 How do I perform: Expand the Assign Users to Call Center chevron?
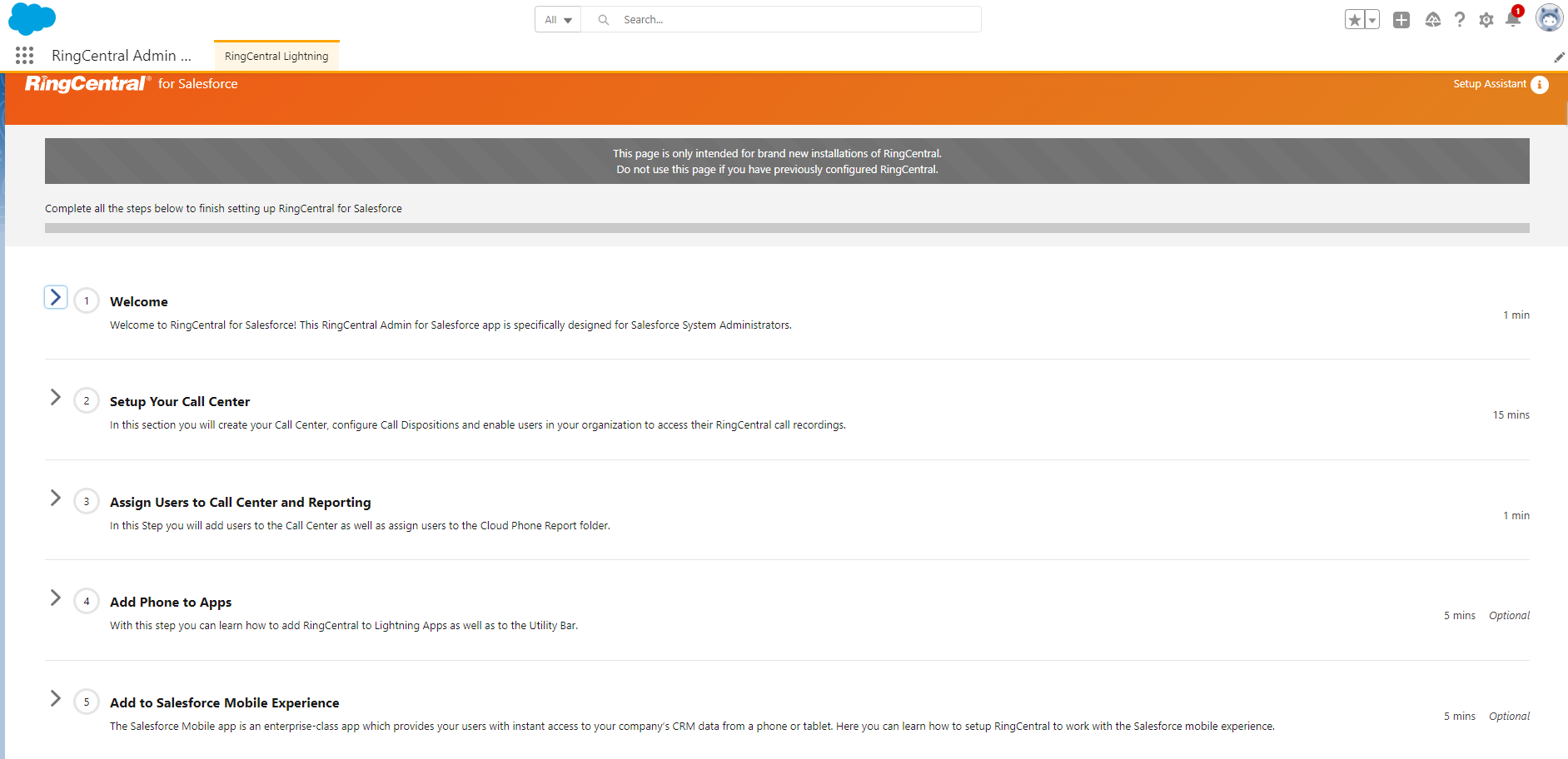(56, 498)
